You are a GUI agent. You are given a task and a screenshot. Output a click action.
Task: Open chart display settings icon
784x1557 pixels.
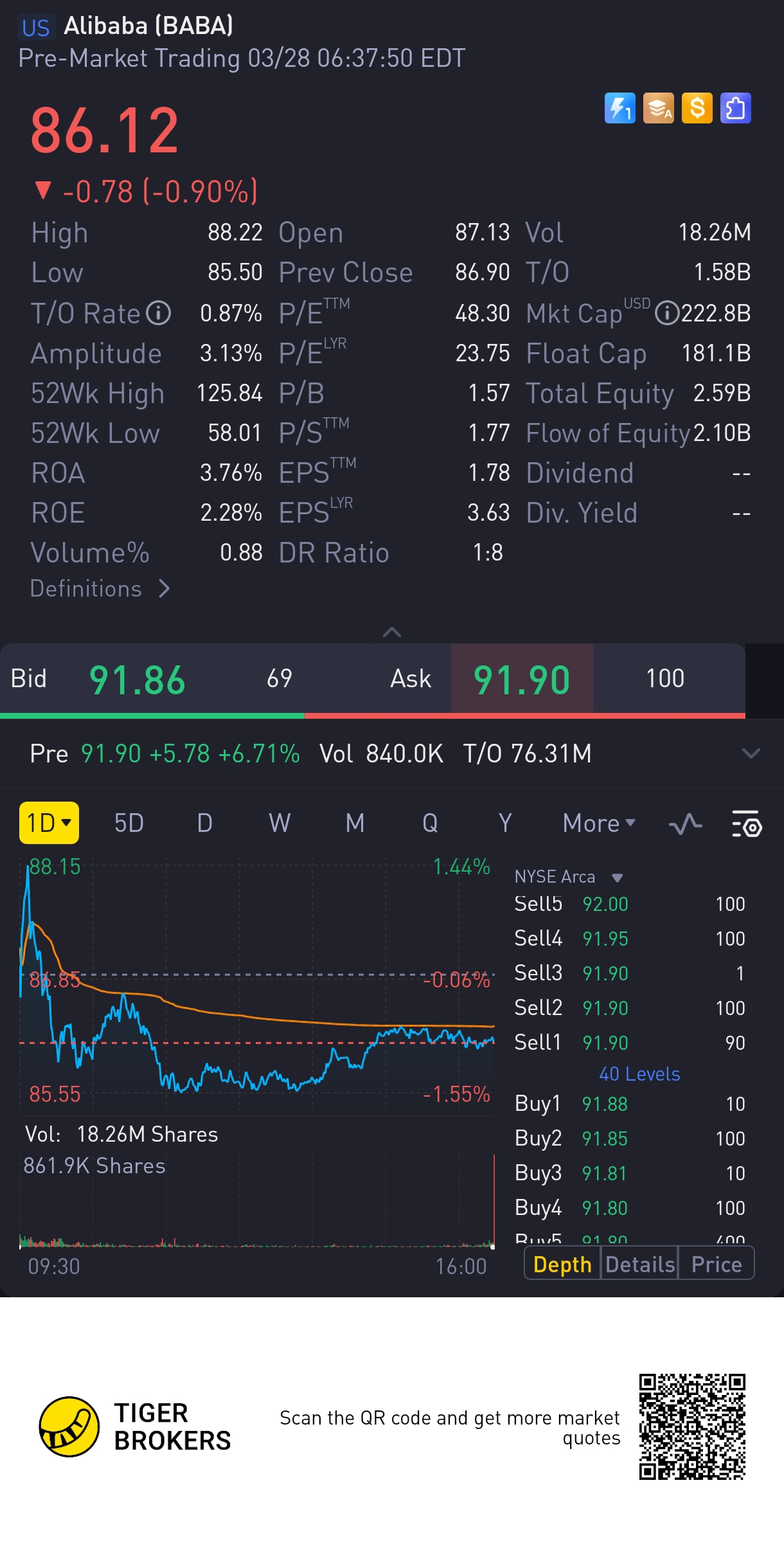tap(747, 824)
